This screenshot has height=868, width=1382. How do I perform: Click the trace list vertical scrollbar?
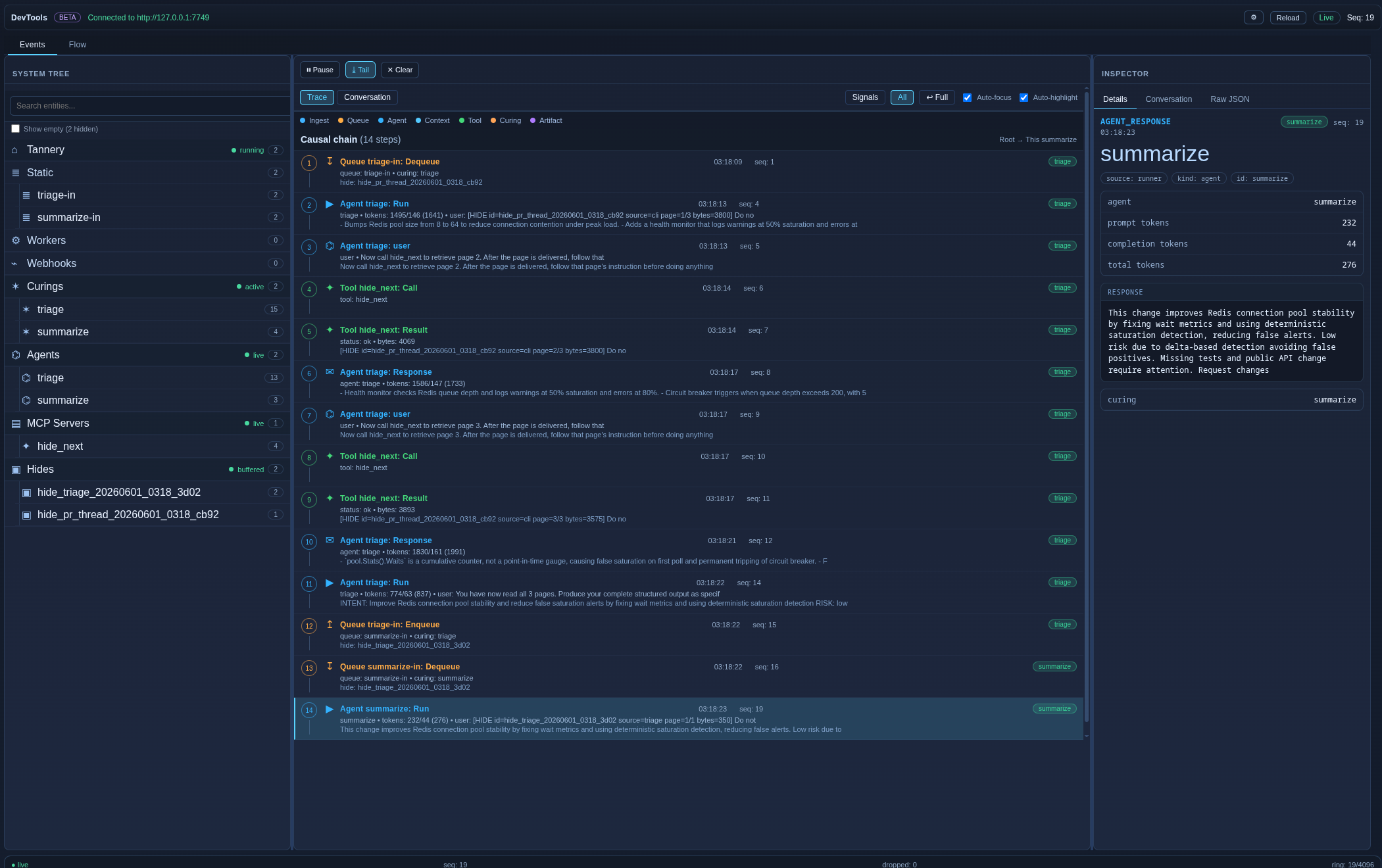pyautogui.click(x=1086, y=408)
